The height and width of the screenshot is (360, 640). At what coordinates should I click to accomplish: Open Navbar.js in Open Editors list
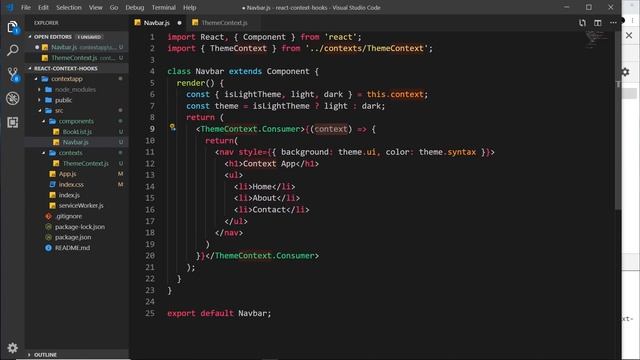(x=77, y=47)
